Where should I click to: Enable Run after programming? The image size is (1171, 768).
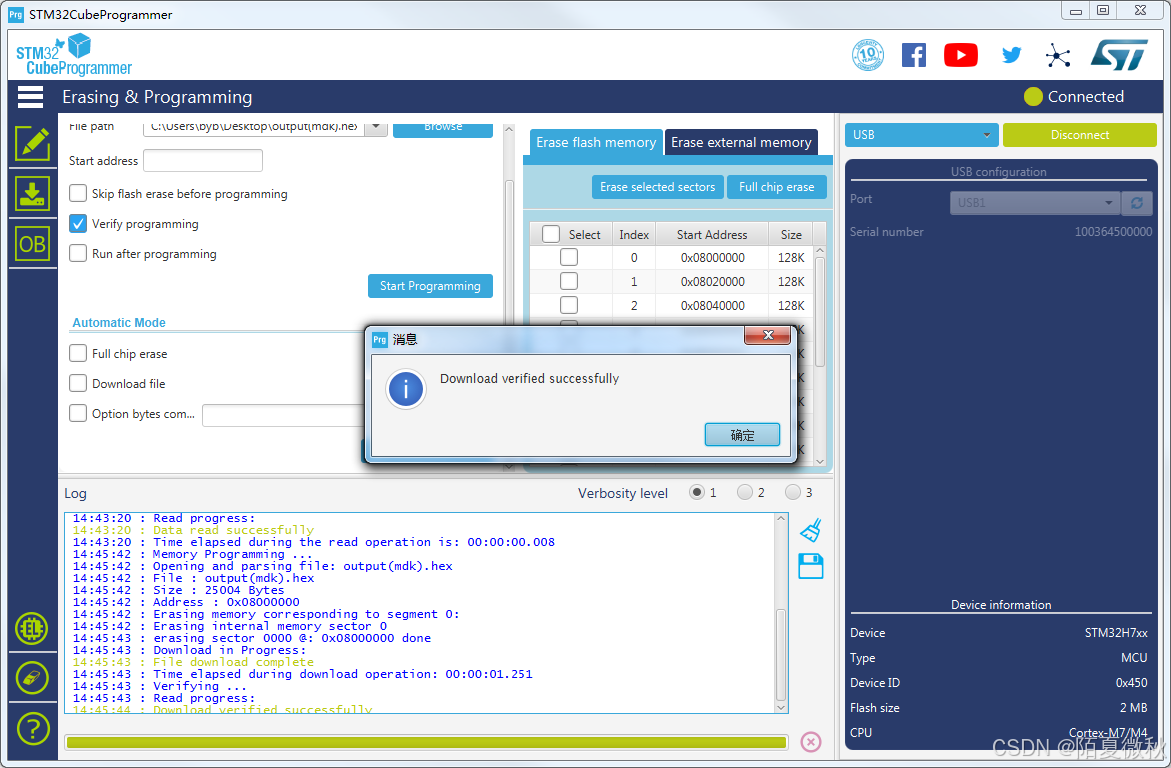pyautogui.click(x=78, y=253)
